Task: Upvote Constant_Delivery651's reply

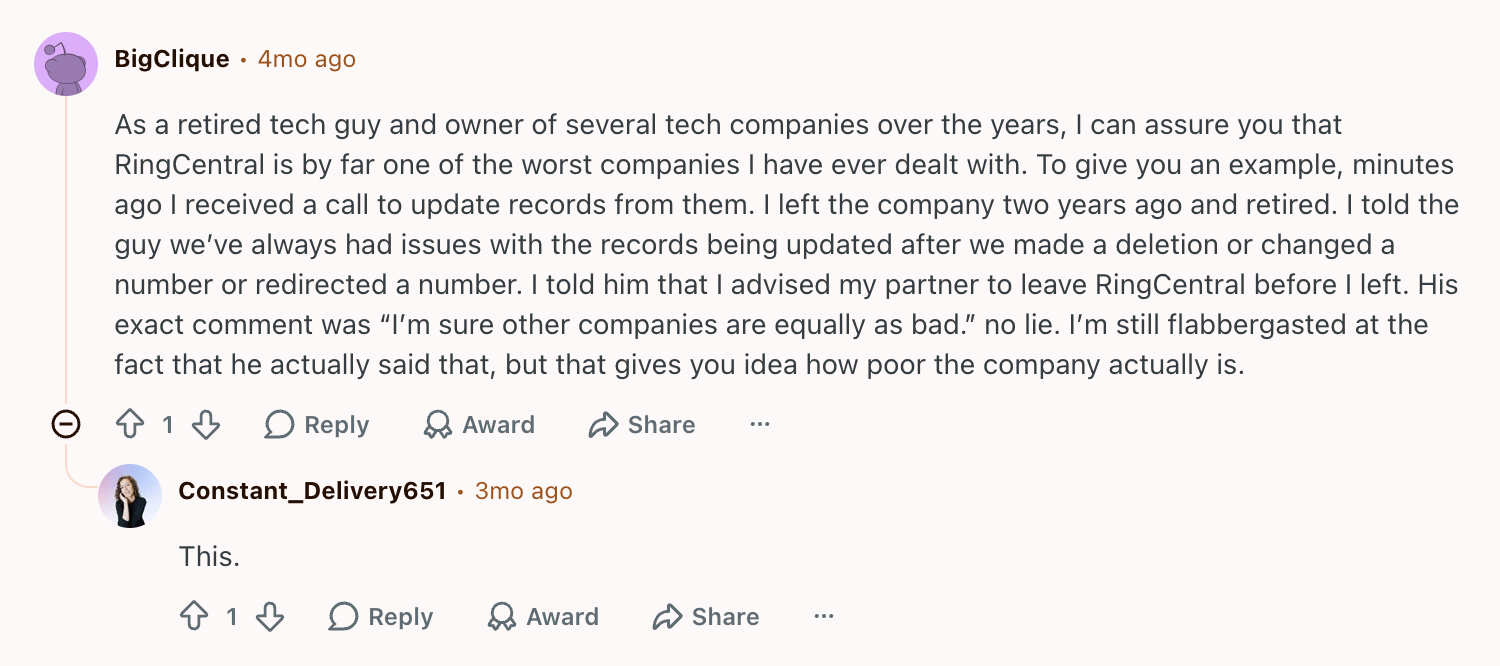Action: (x=194, y=617)
